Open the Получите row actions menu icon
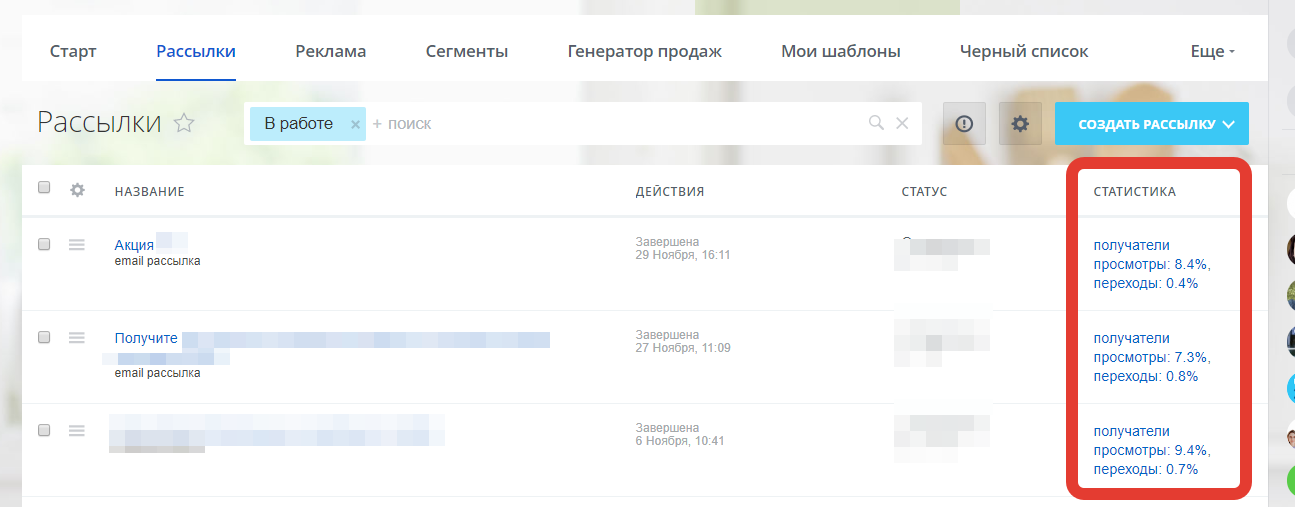This screenshot has height=507, width=1295. point(77,337)
